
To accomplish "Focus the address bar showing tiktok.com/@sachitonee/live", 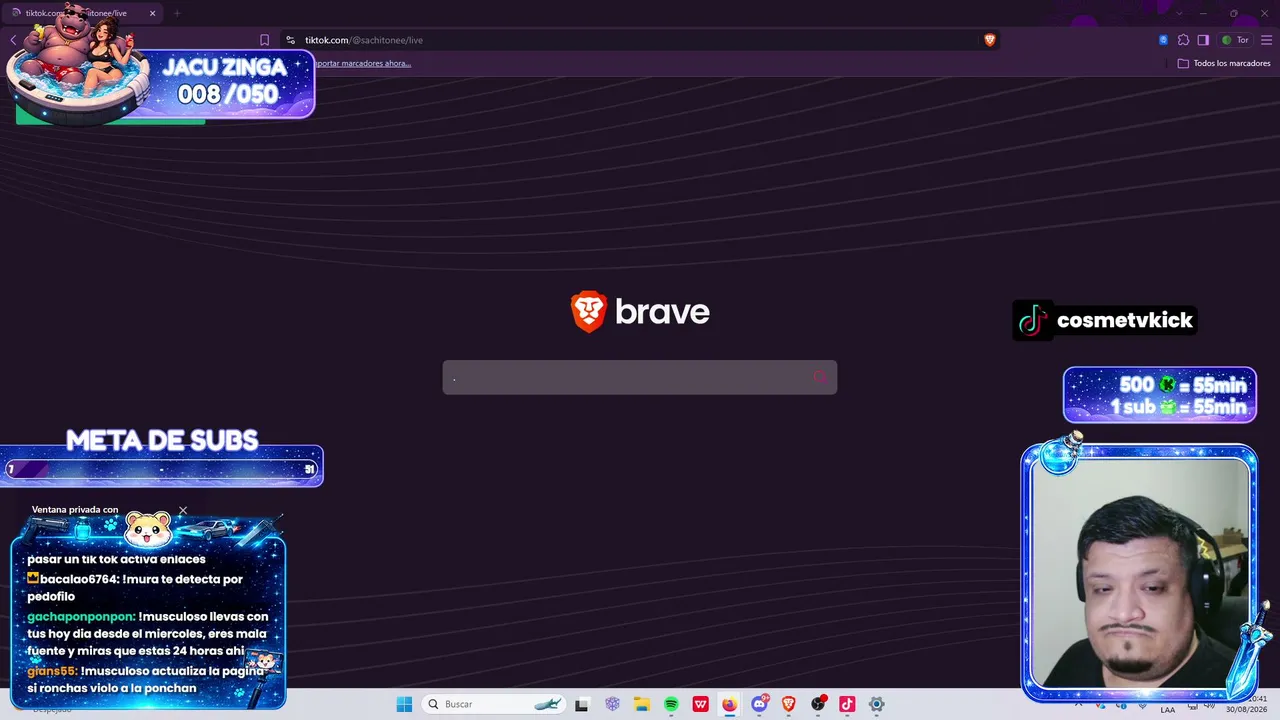I will (x=640, y=40).
